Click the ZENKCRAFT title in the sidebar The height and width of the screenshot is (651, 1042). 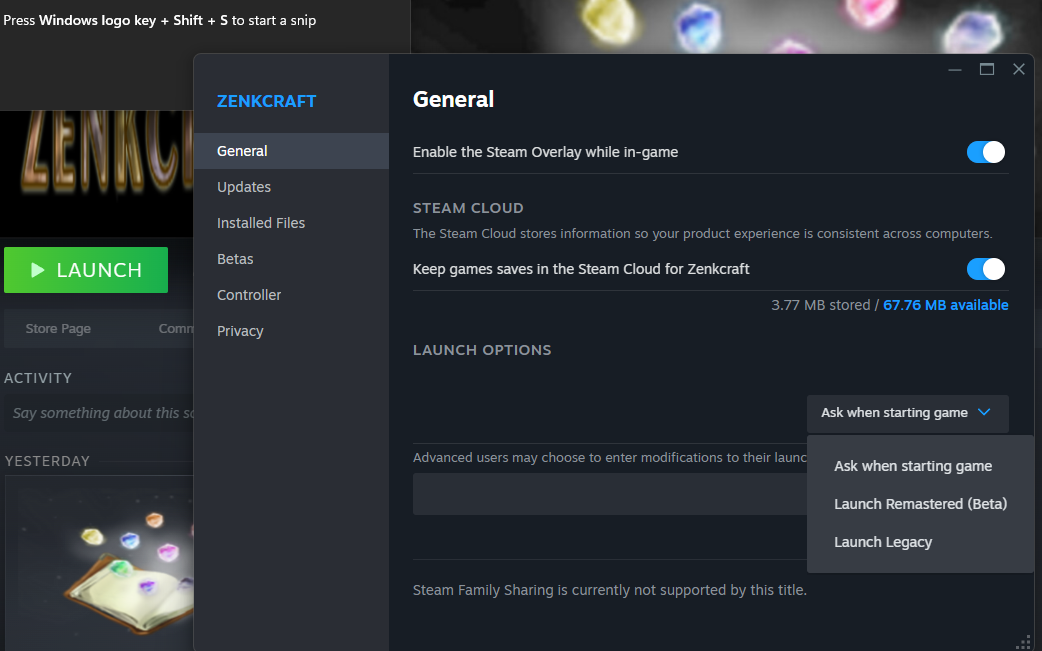[x=266, y=101]
